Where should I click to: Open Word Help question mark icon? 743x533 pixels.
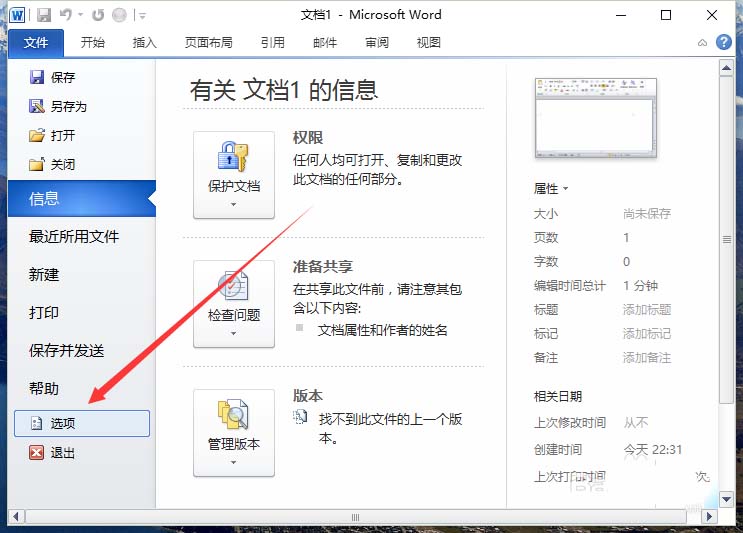pyautogui.click(x=723, y=42)
